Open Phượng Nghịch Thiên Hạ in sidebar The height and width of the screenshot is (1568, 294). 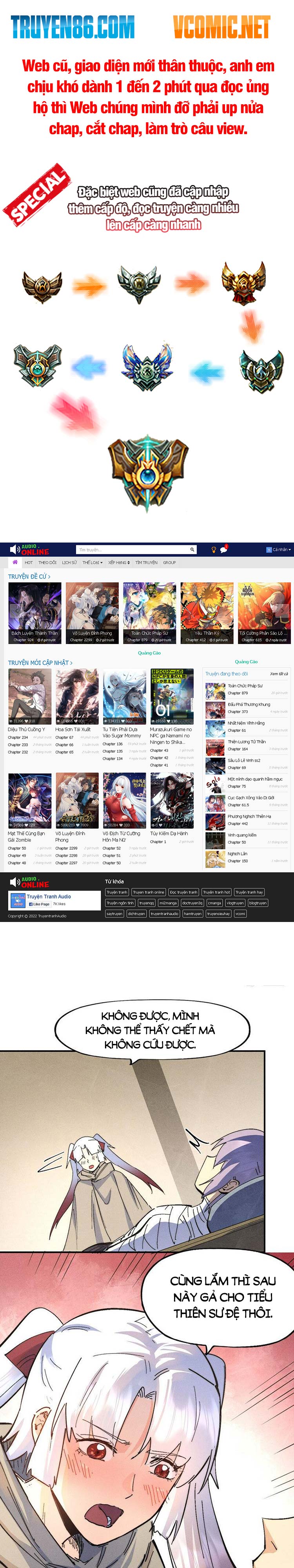point(250,816)
